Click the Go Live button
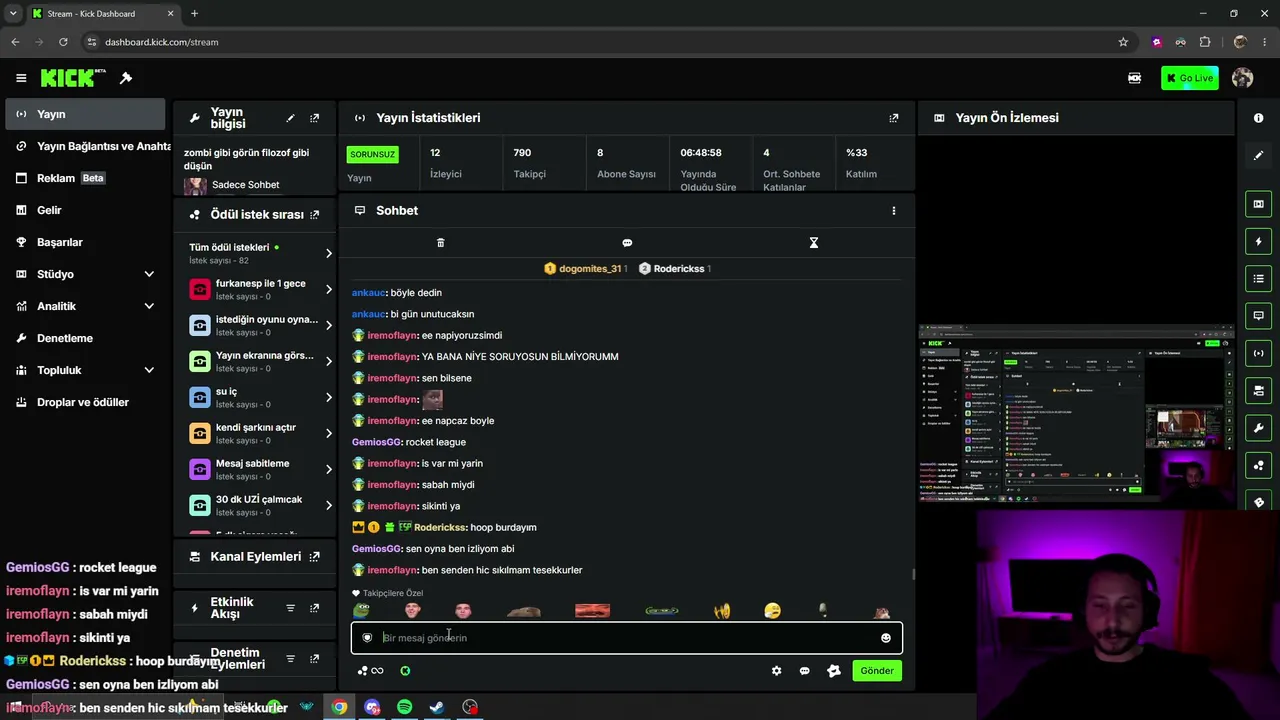This screenshot has height=720, width=1280. click(1189, 78)
